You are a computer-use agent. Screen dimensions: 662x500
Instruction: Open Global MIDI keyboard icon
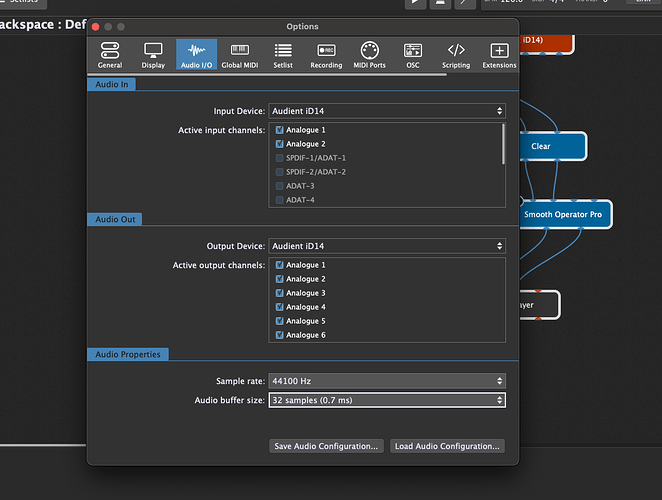(x=239, y=56)
